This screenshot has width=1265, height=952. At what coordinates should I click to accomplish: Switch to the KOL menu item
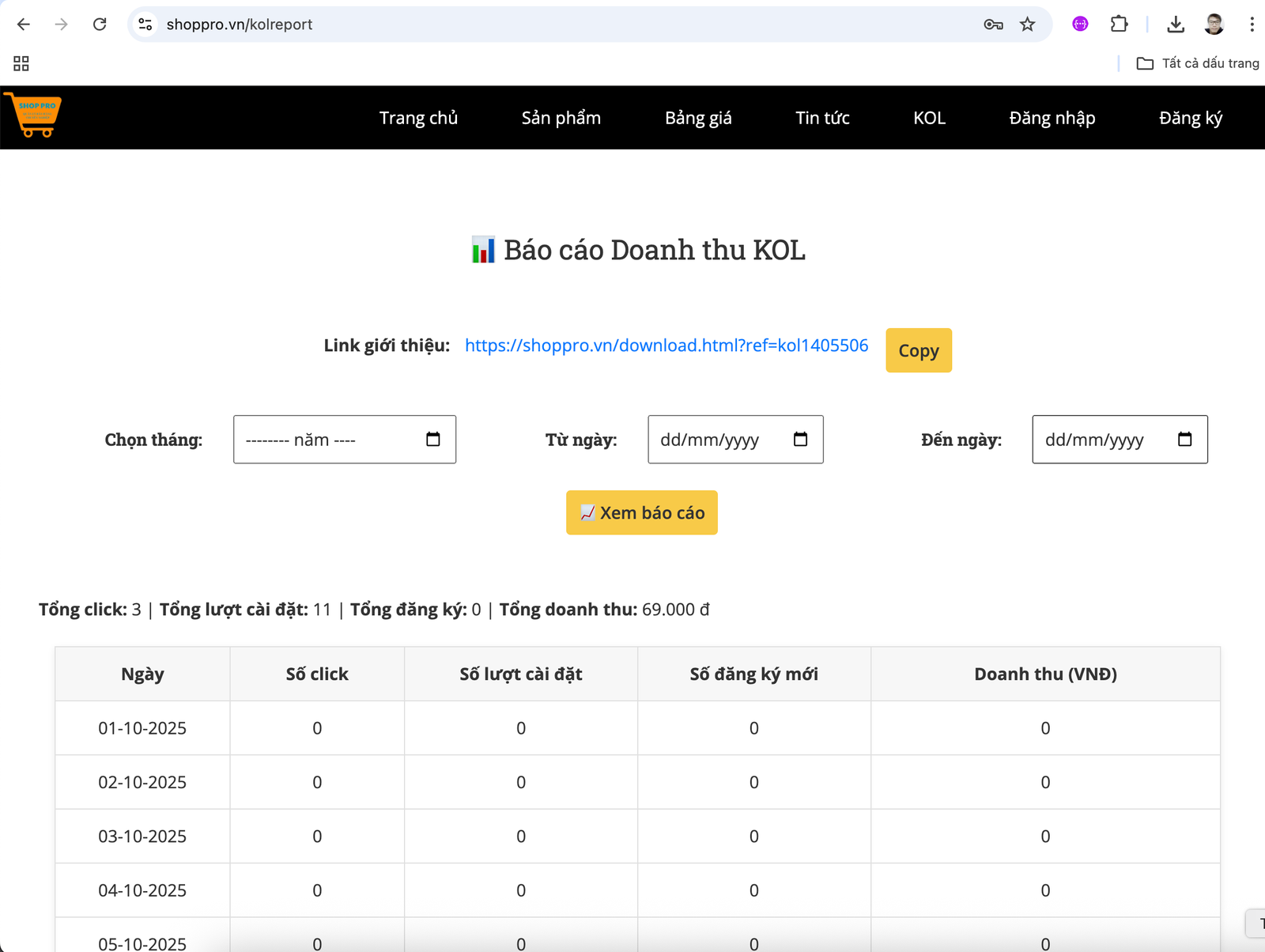(929, 118)
